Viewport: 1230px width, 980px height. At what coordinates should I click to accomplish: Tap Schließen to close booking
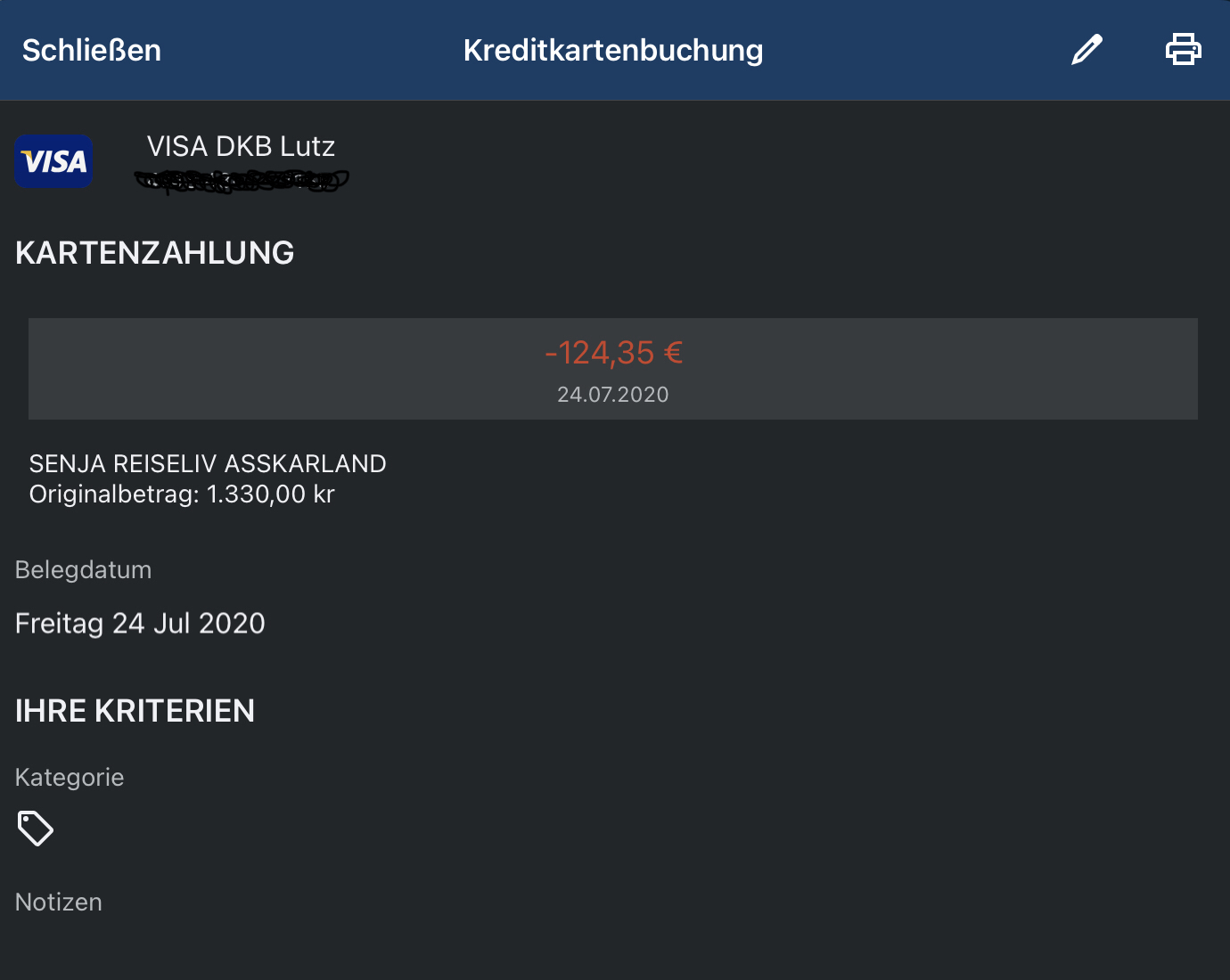[92, 51]
